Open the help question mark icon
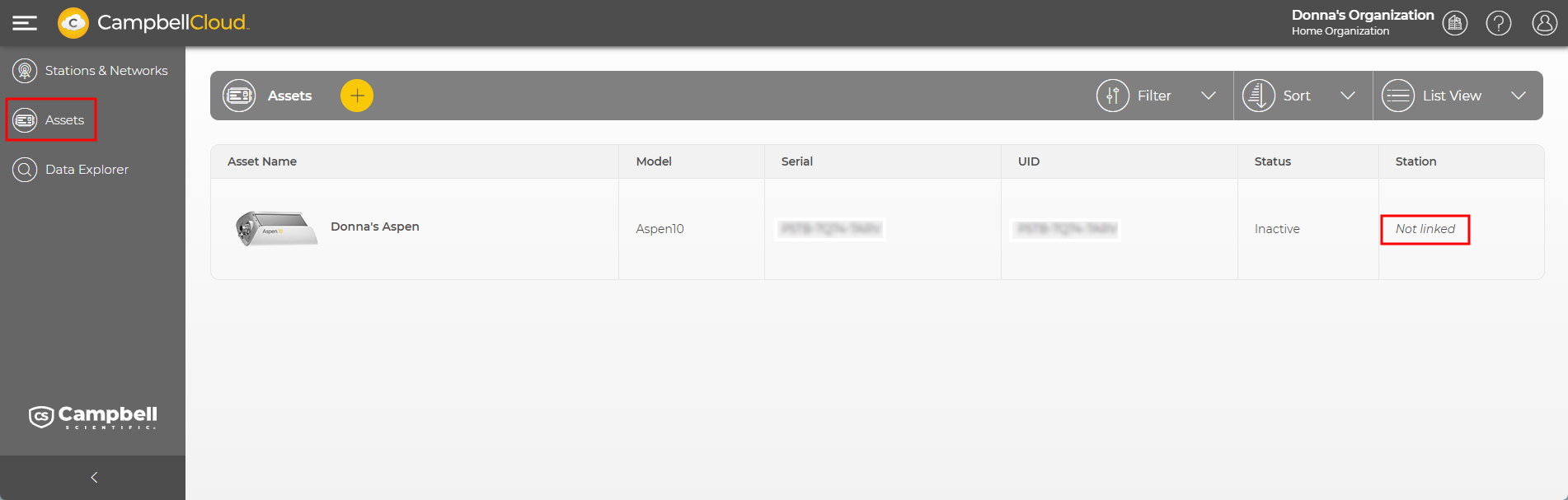This screenshot has width=1568, height=500. [x=1499, y=23]
